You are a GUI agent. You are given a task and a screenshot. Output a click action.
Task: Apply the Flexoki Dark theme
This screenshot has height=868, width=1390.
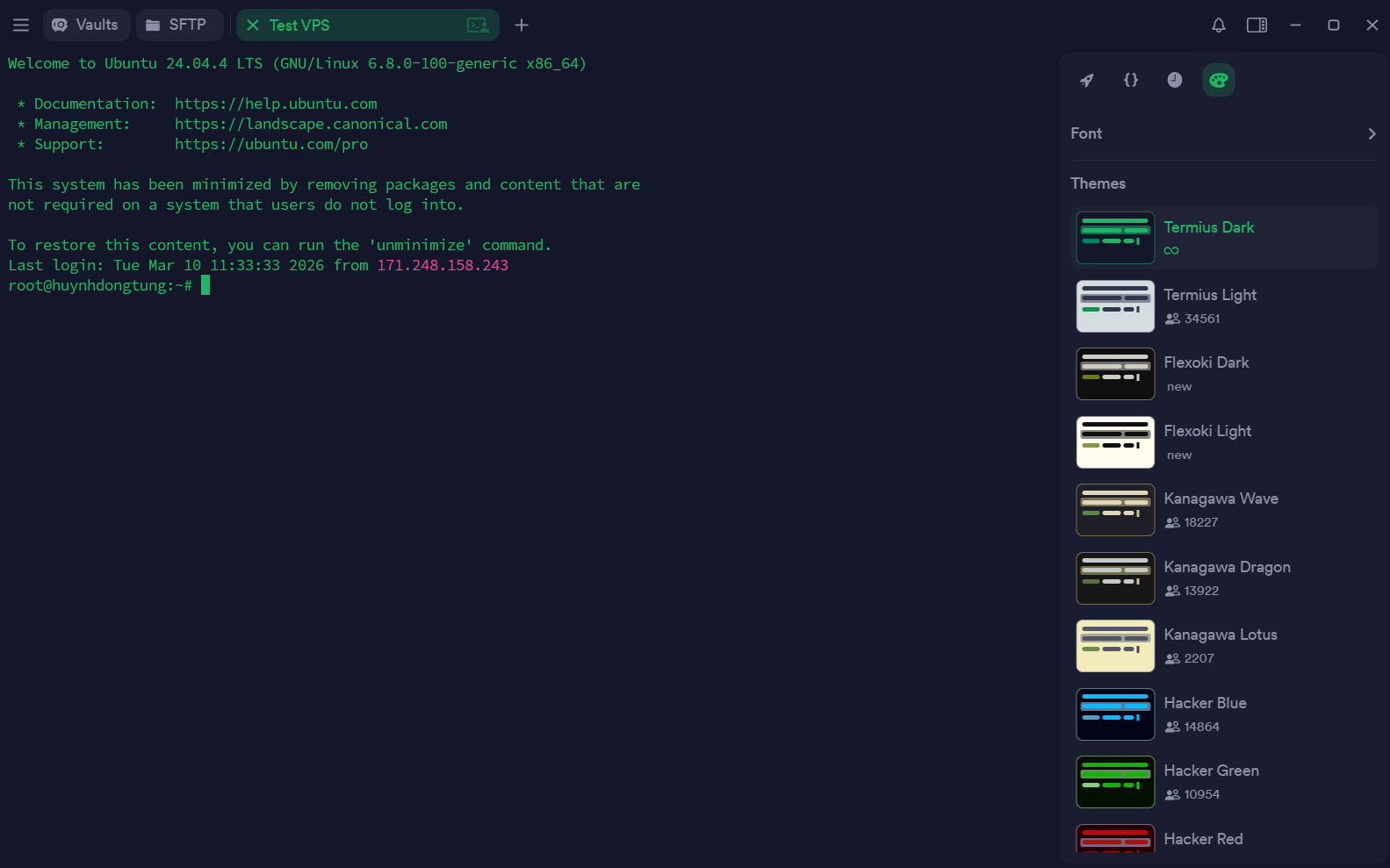(x=1206, y=374)
